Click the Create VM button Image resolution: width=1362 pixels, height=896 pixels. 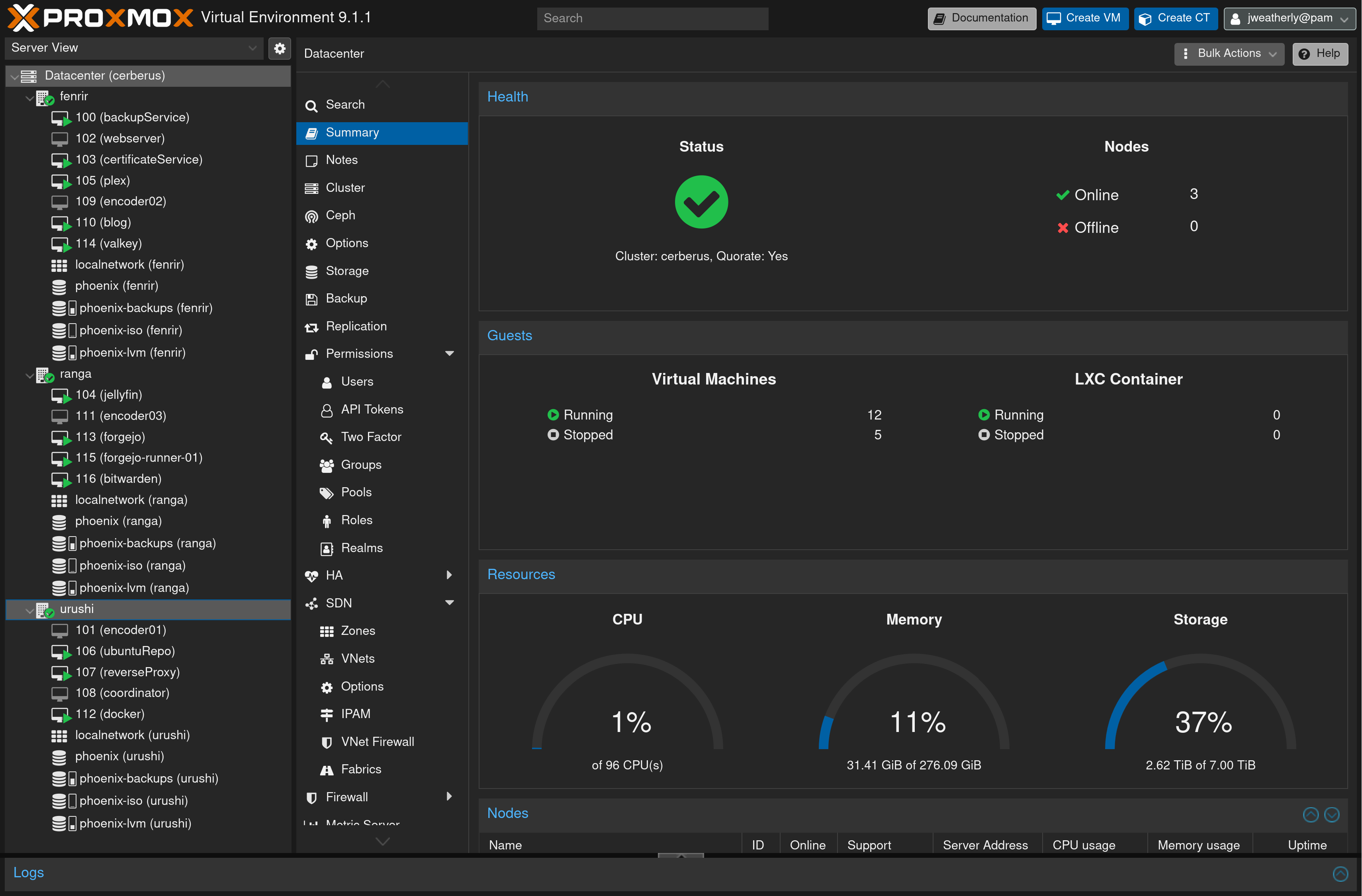pyautogui.click(x=1084, y=18)
